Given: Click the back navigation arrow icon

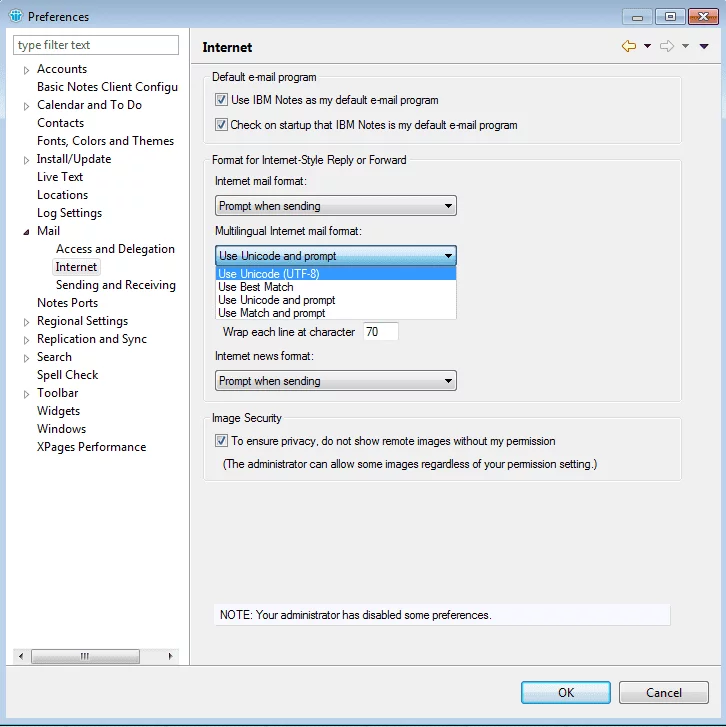Looking at the screenshot, I should pyautogui.click(x=628, y=46).
